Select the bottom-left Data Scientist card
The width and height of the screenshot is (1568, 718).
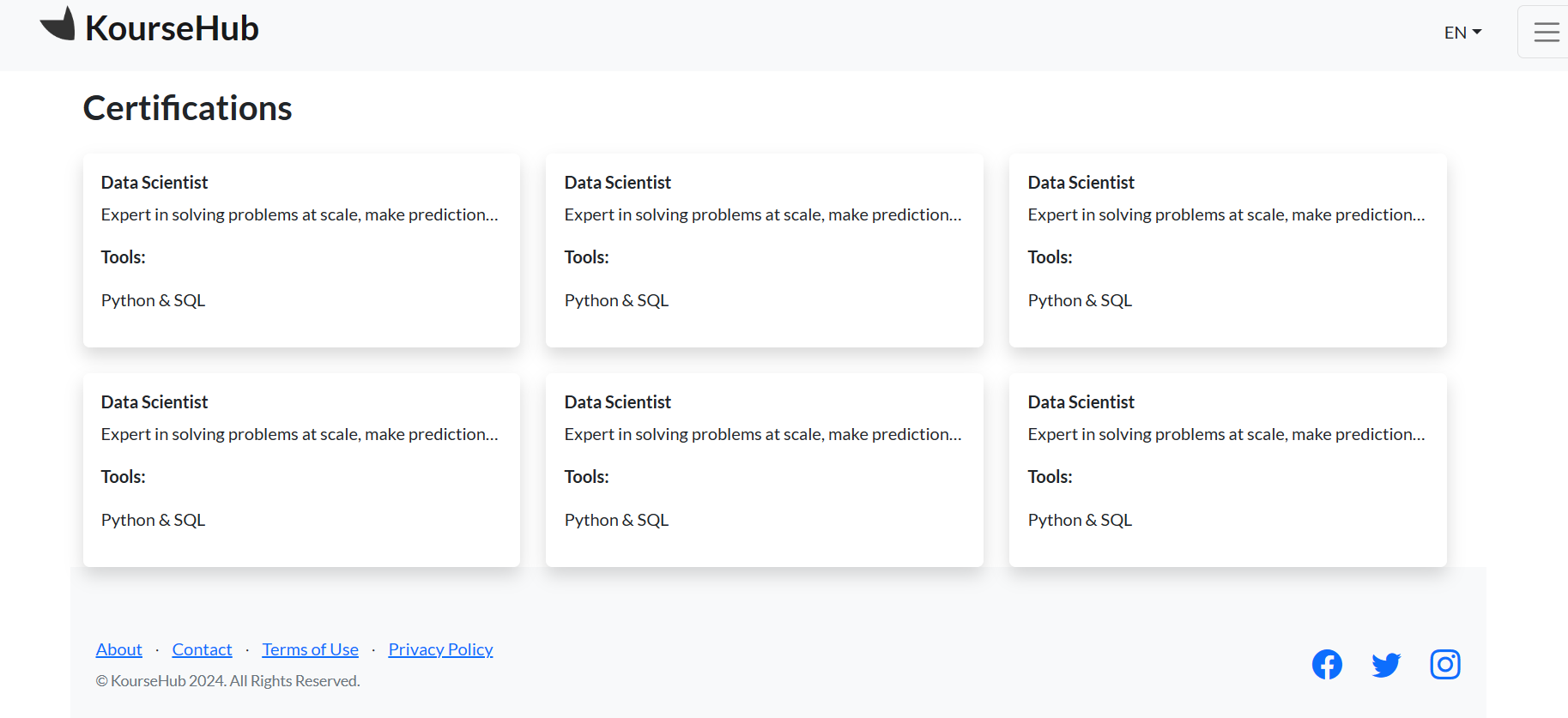pos(301,469)
